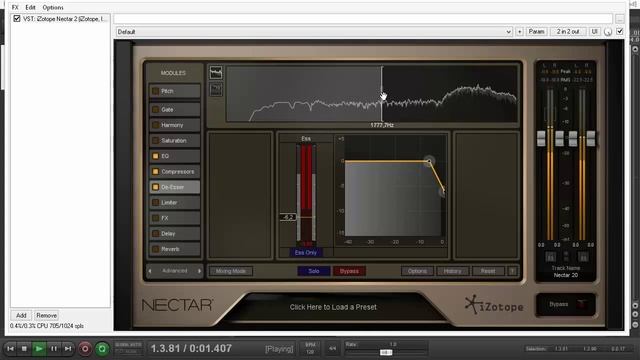Disable the EQ module enable square
640x360 pixels.
[156, 156]
